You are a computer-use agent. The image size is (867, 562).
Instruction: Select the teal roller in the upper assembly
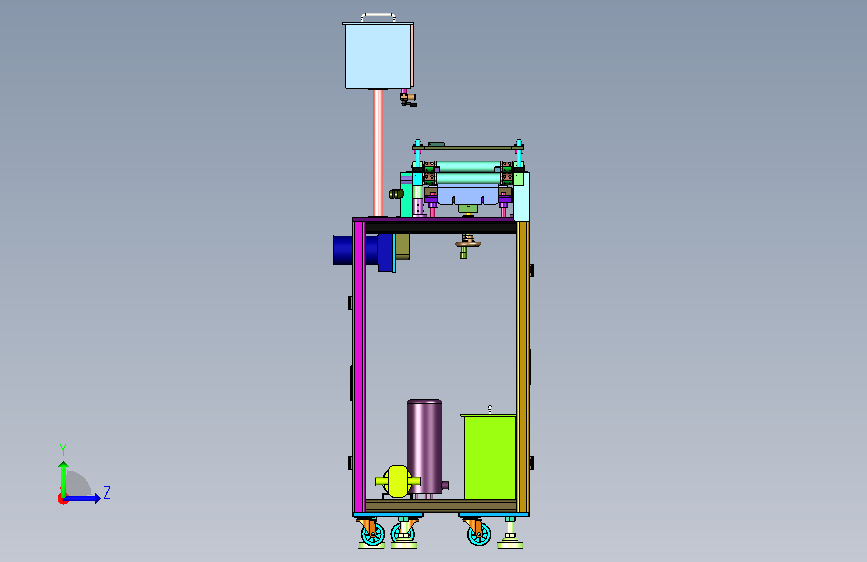(468, 166)
